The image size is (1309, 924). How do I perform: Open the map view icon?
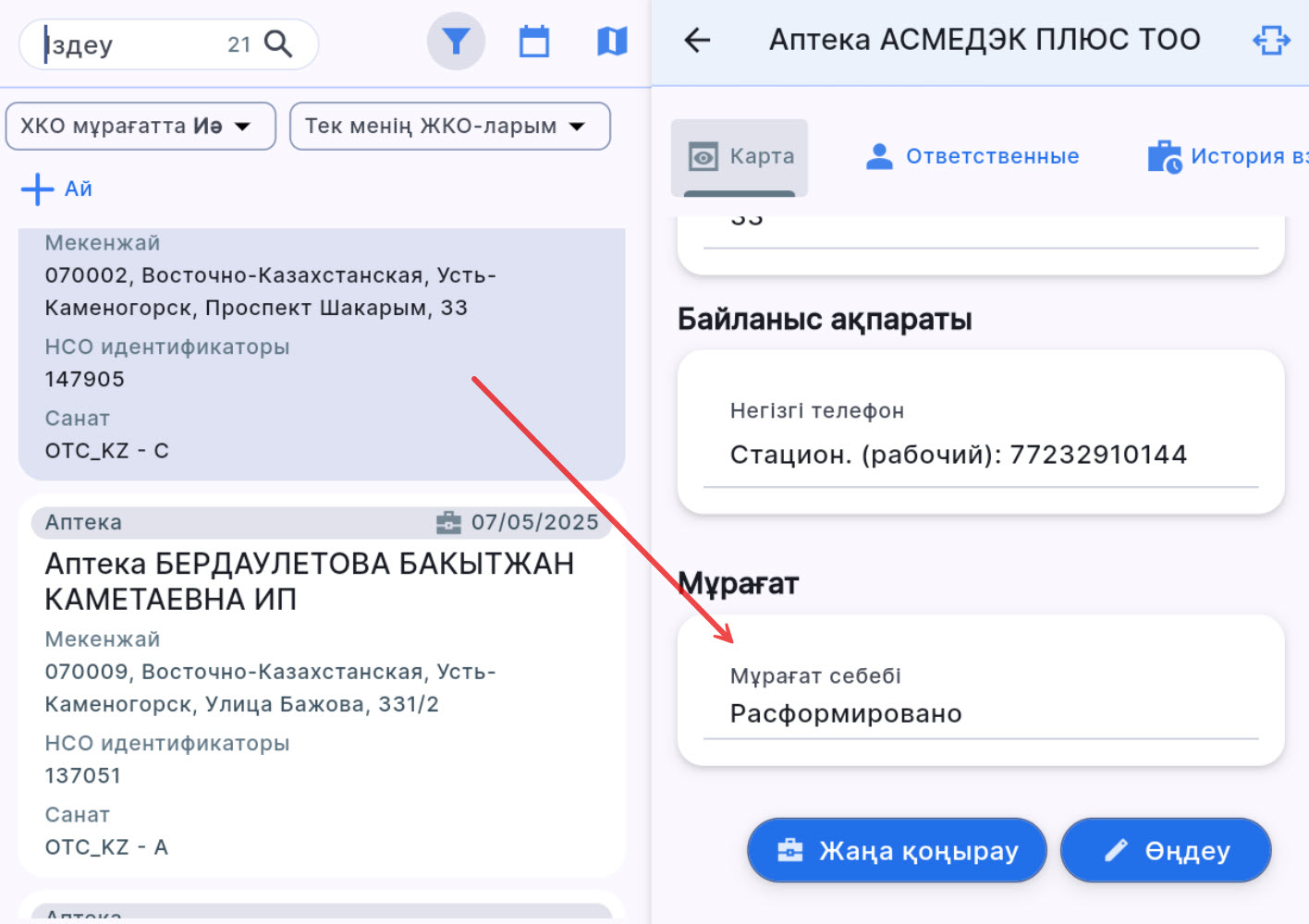[612, 42]
